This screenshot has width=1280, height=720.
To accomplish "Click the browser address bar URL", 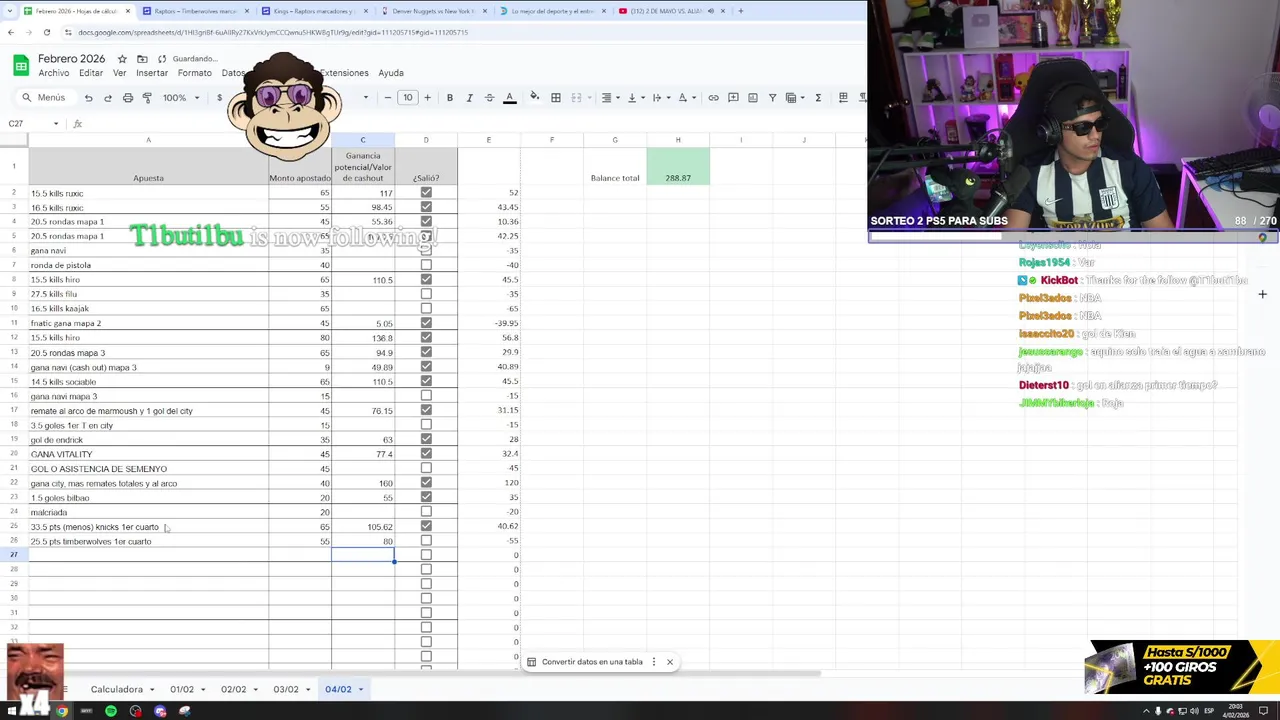I will 273,32.
